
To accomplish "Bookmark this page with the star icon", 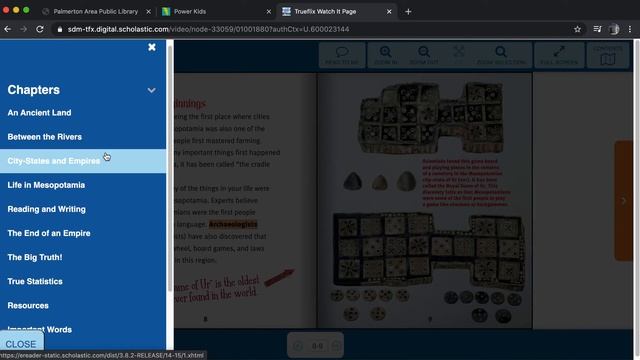I will [577, 29].
